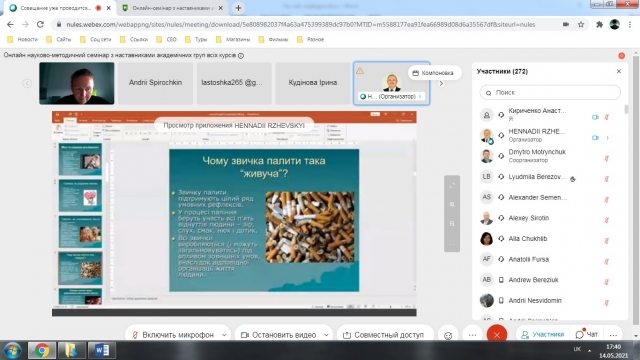Image resolution: width=640 pixels, height=360 pixels.
Task: Switch to the second Онлайн-семінар tab
Action: tap(173, 8)
